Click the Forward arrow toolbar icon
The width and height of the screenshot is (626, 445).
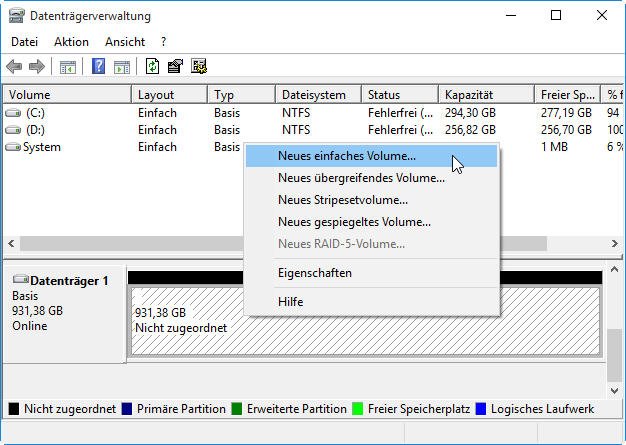coord(37,66)
